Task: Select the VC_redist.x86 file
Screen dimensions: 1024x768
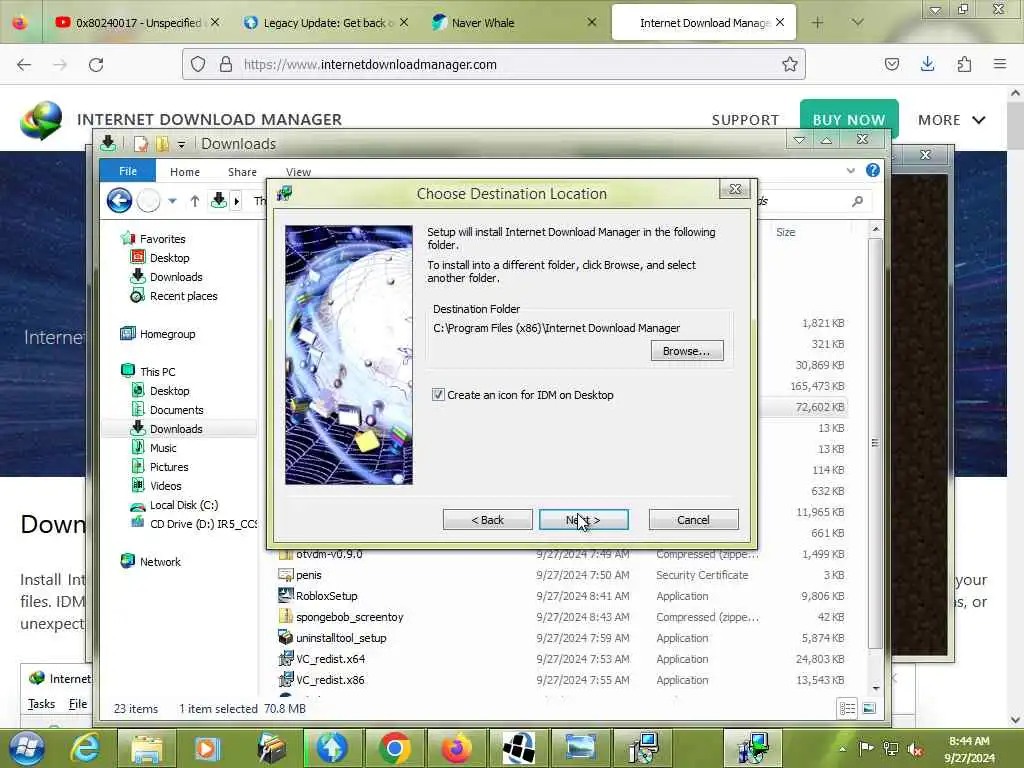Action: [330, 679]
